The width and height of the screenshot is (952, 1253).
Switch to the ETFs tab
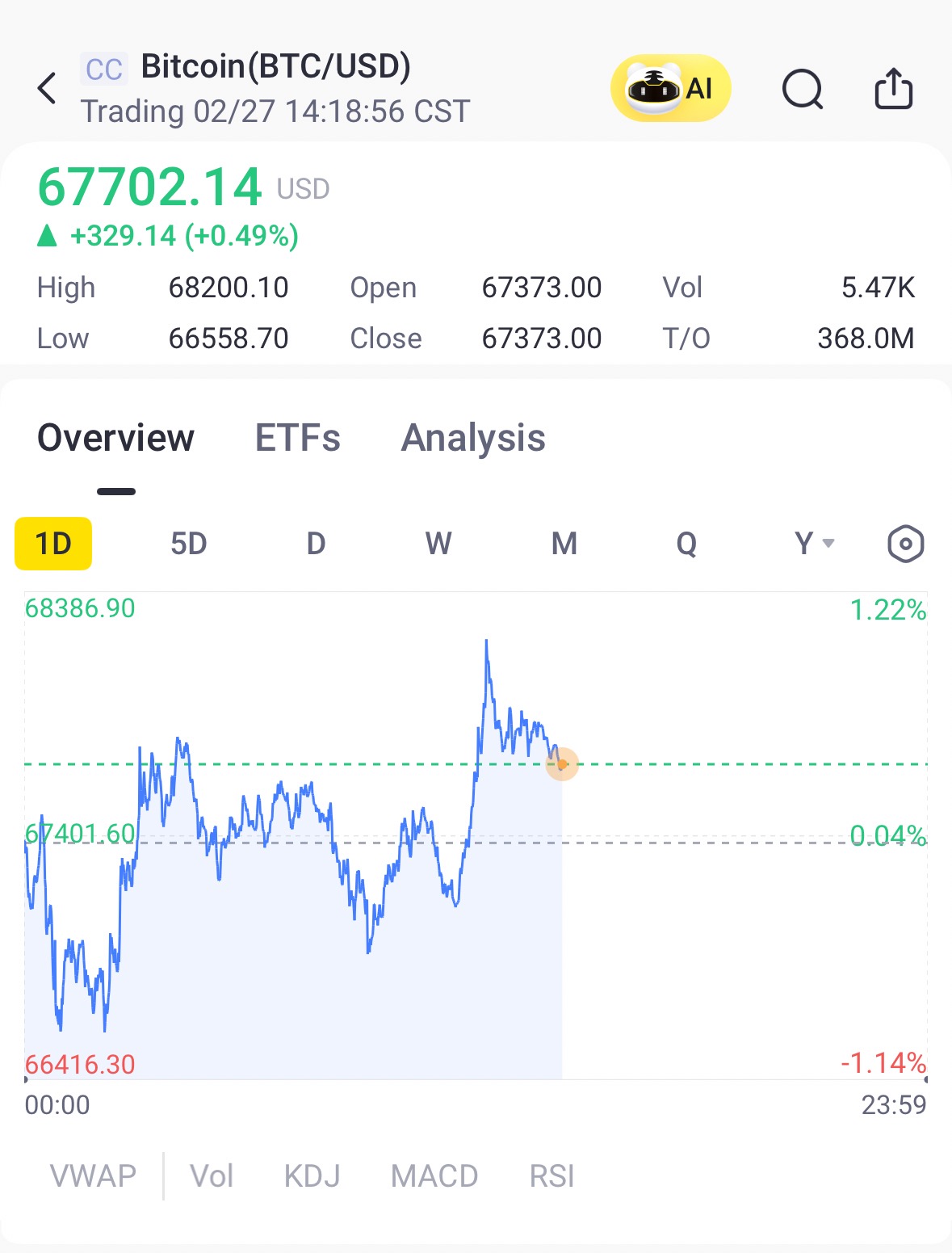(298, 438)
